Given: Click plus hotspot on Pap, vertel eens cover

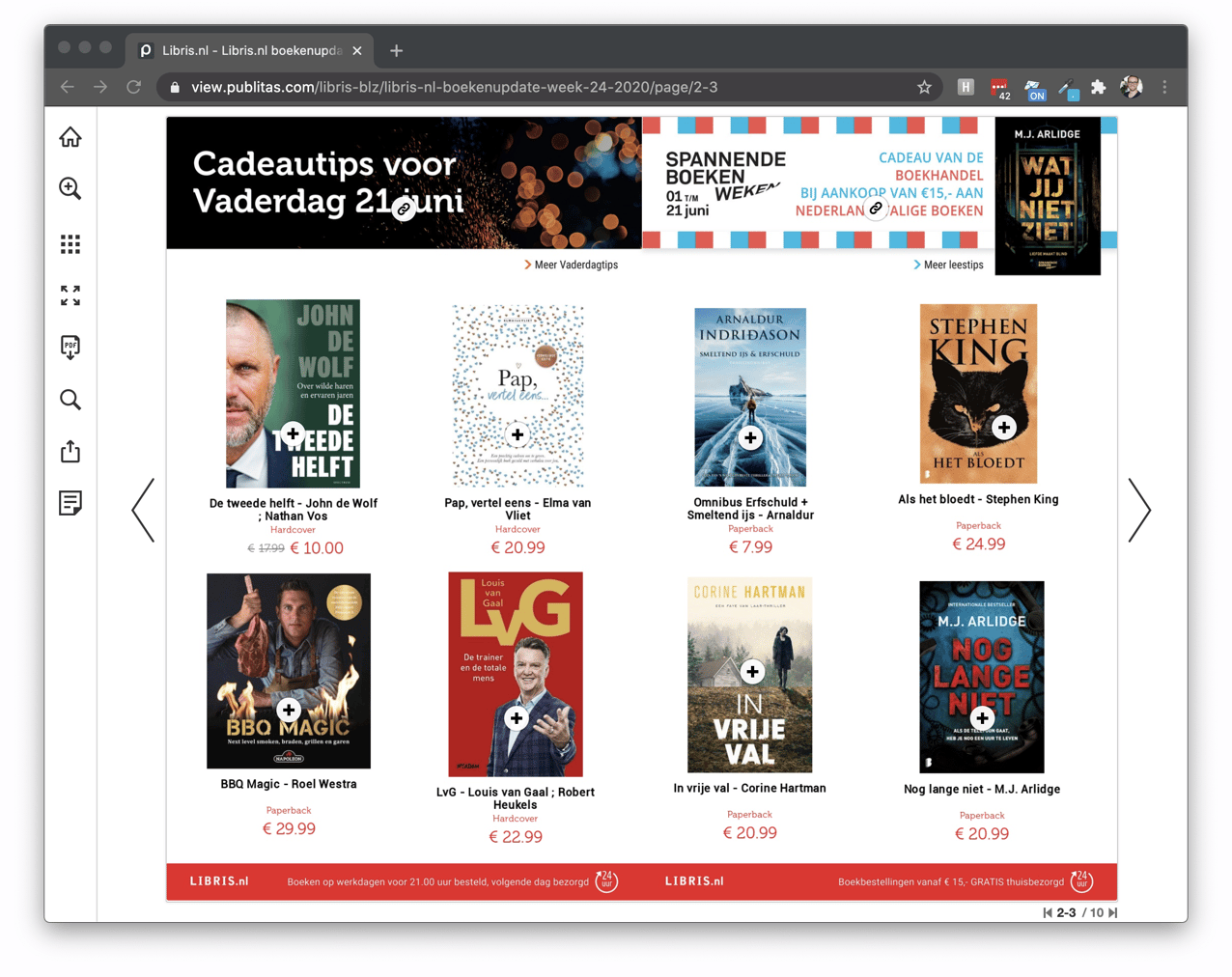Looking at the screenshot, I should [x=518, y=434].
